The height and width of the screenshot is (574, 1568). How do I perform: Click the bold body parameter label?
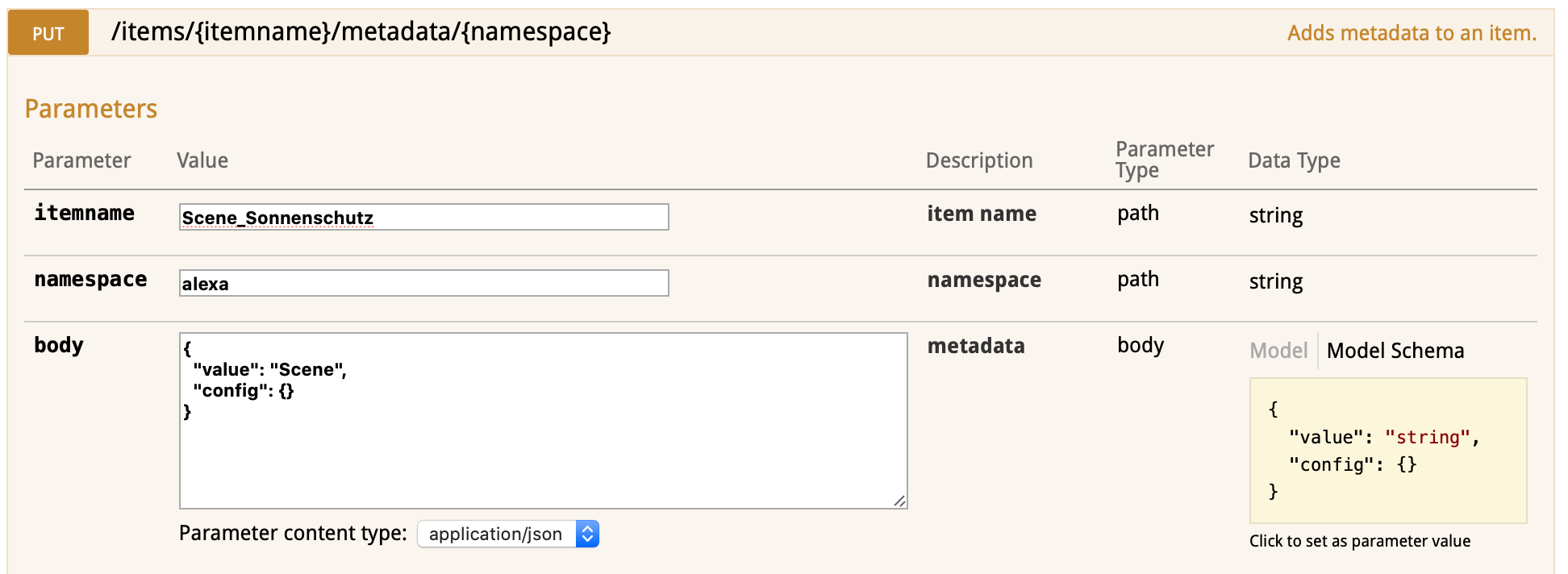[59, 345]
